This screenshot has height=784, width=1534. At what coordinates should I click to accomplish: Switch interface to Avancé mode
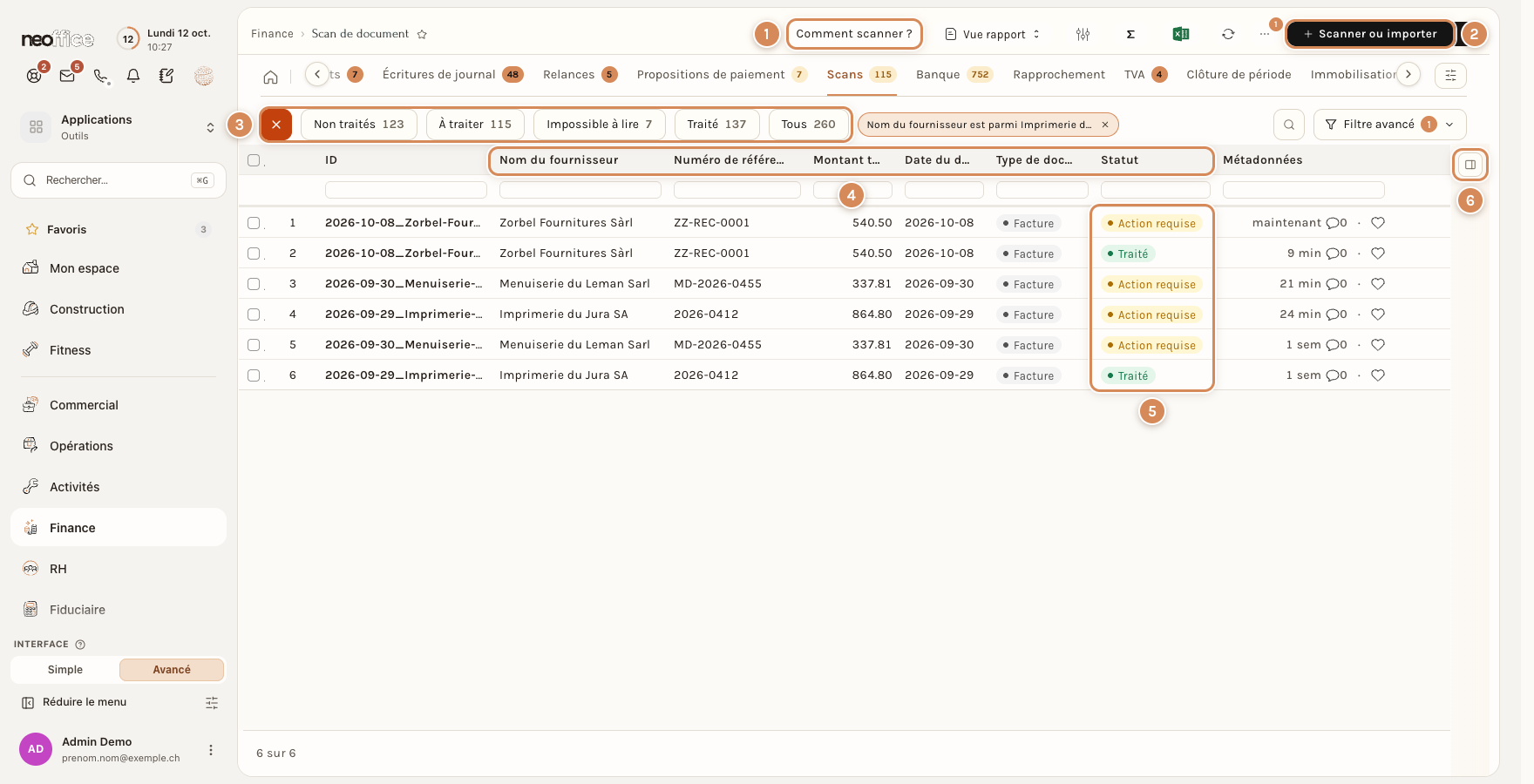tap(172, 670)
